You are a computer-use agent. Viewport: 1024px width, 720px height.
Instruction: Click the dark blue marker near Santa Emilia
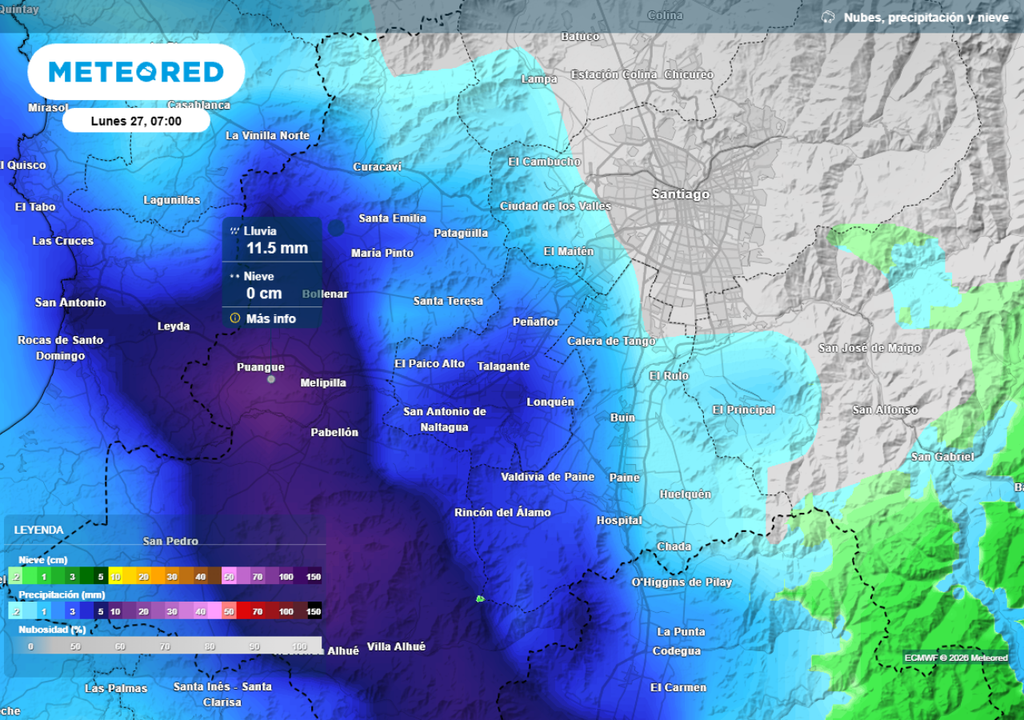[x=336, y=227]
